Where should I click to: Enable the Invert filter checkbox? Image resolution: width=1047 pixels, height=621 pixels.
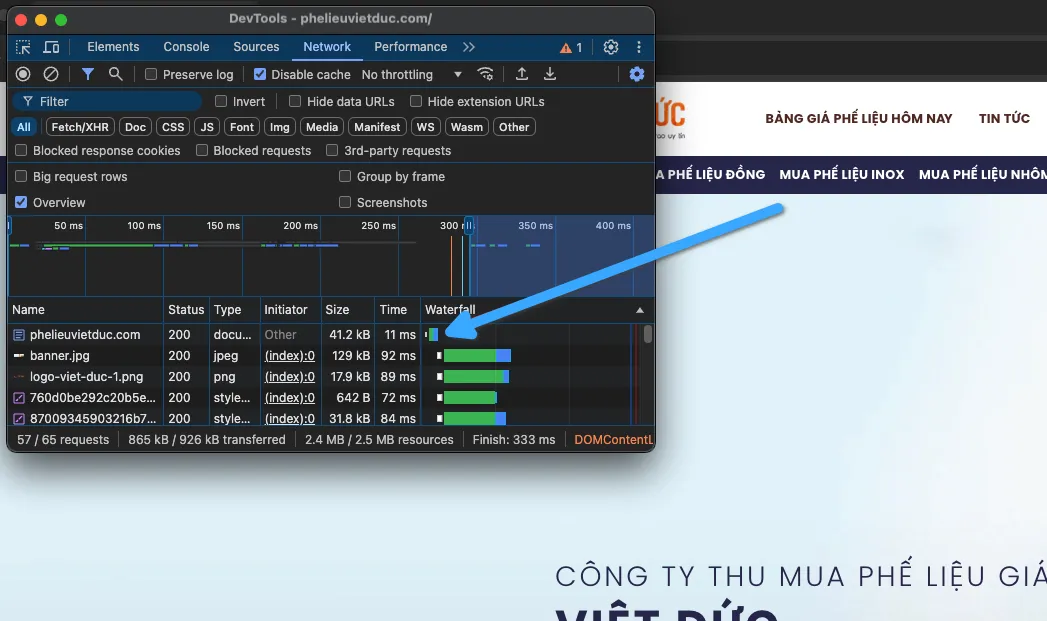tap(221, 101)
